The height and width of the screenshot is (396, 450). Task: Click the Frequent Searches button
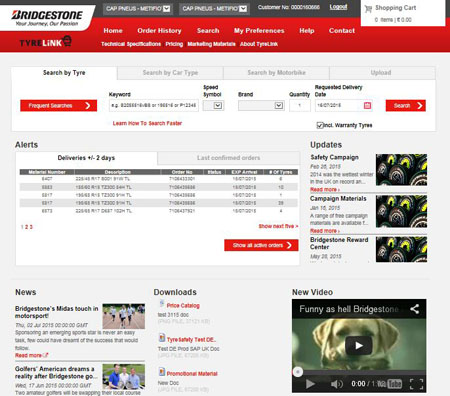pos(59,106)
